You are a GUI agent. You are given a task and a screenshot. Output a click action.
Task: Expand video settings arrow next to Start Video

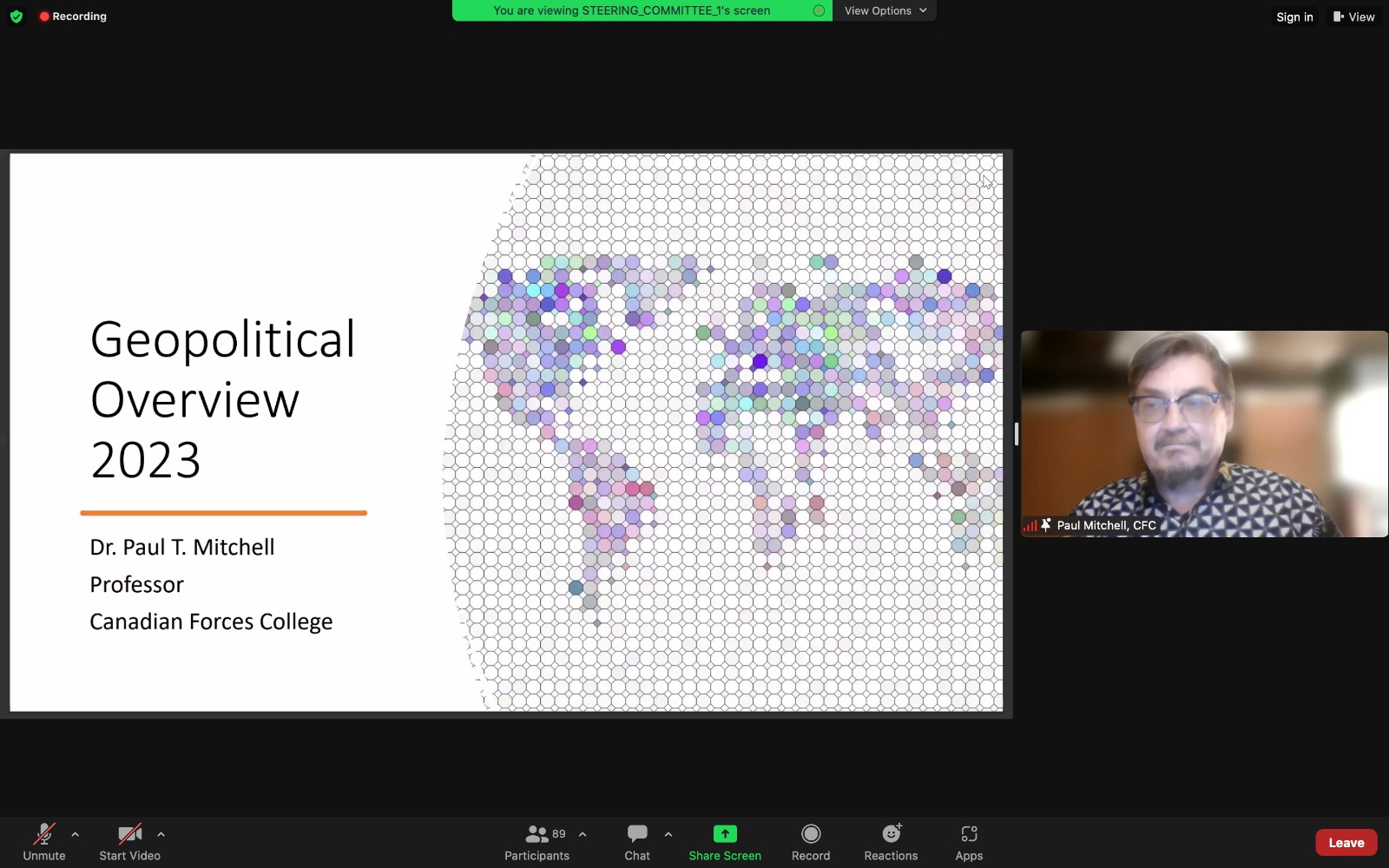point(161,834)
